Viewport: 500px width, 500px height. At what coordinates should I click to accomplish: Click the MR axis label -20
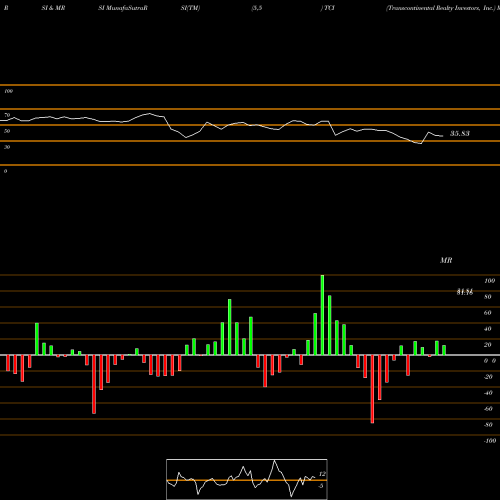488,377
